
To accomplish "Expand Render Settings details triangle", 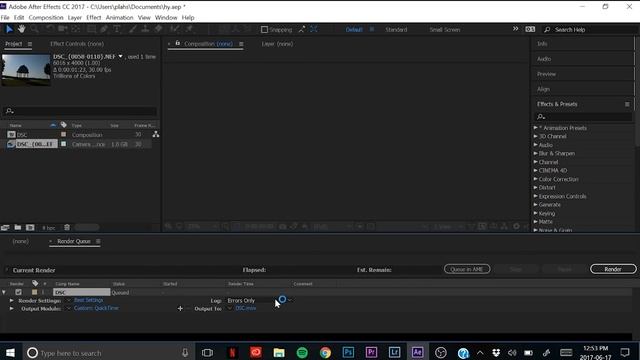I will [11, 300].
